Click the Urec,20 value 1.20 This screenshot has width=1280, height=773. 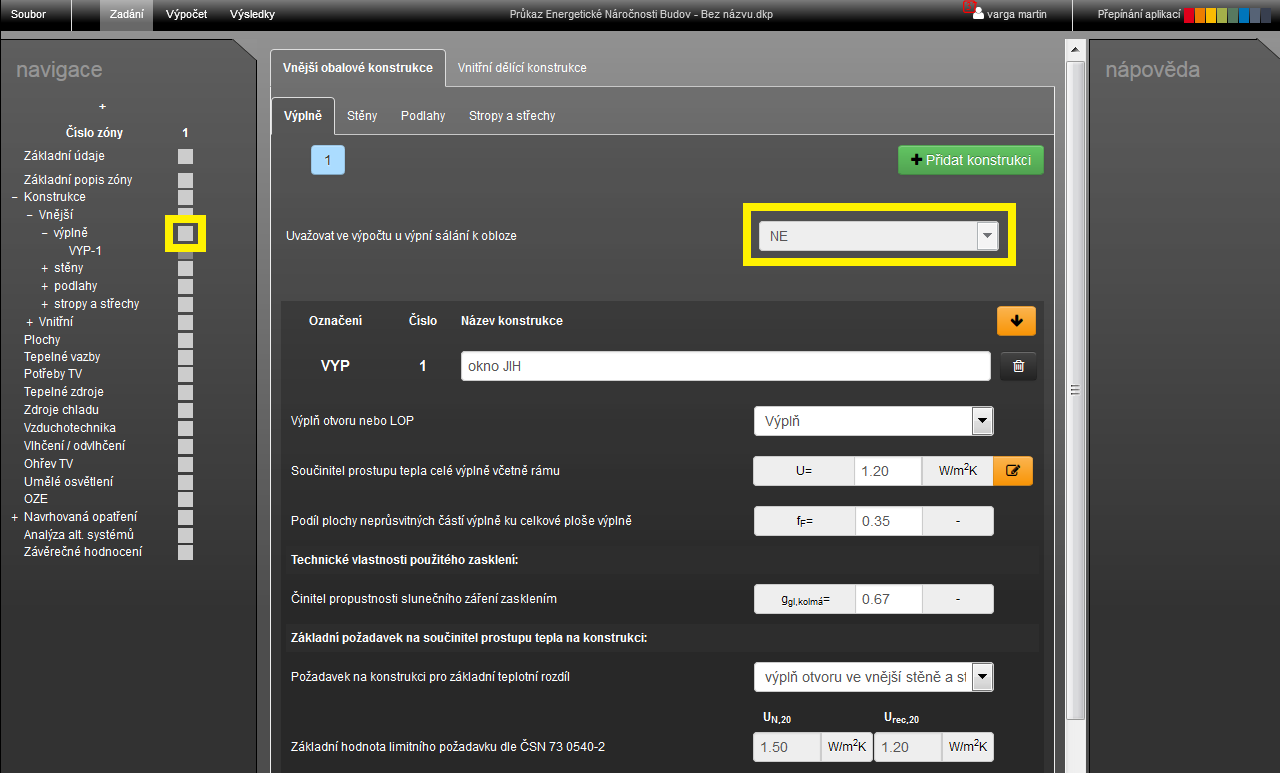[908, 747]
